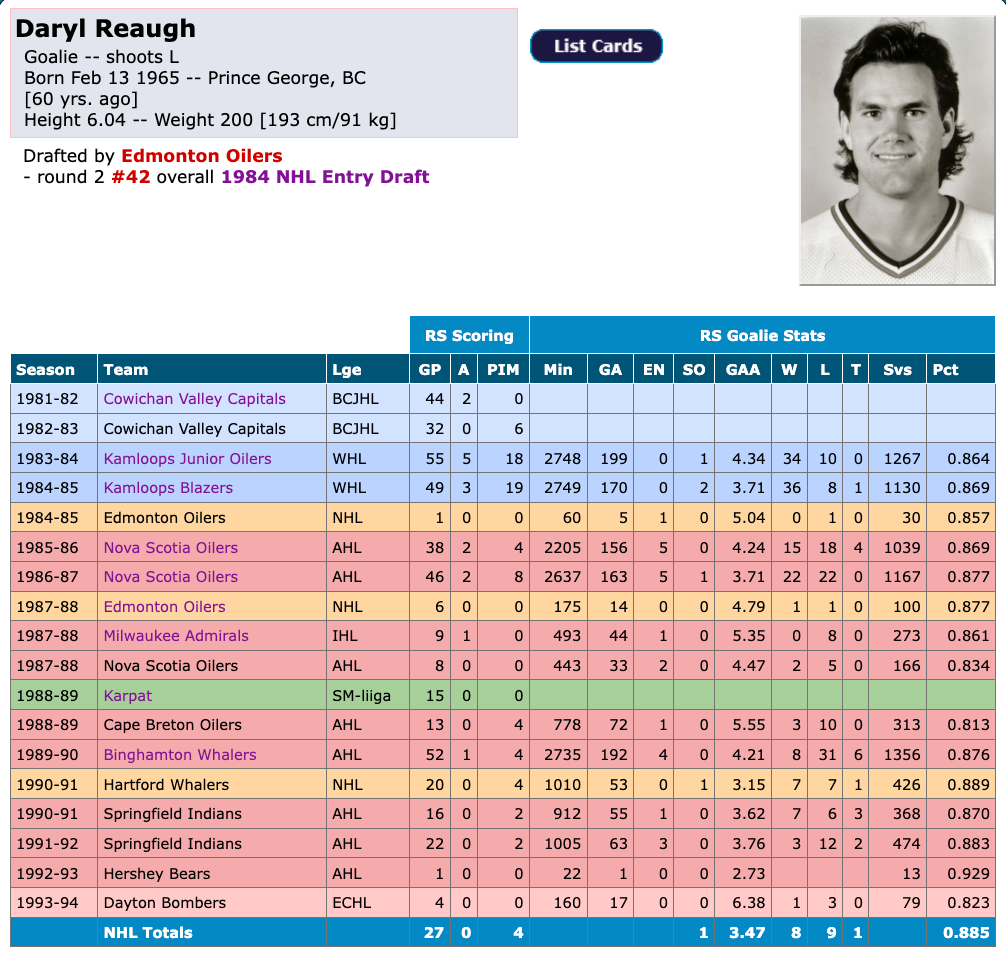
Task: Open the List Cards button
Action: [596, 46]
